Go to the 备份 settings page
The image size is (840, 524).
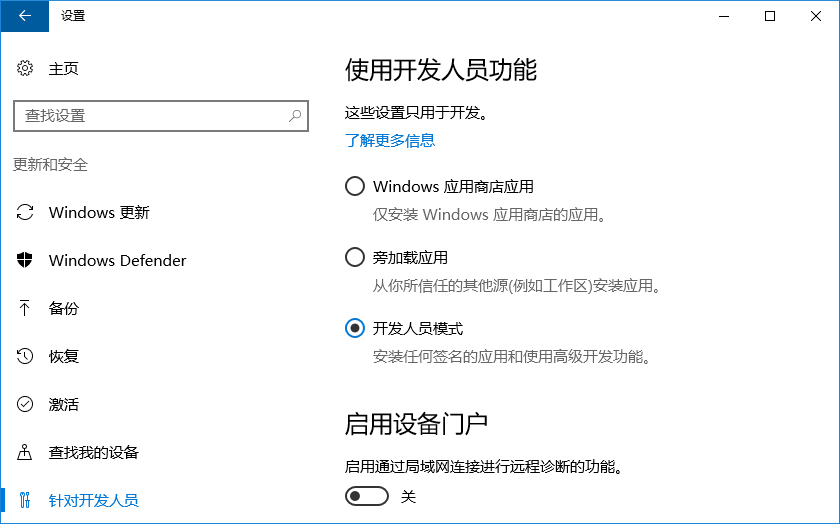click(63, 308)
